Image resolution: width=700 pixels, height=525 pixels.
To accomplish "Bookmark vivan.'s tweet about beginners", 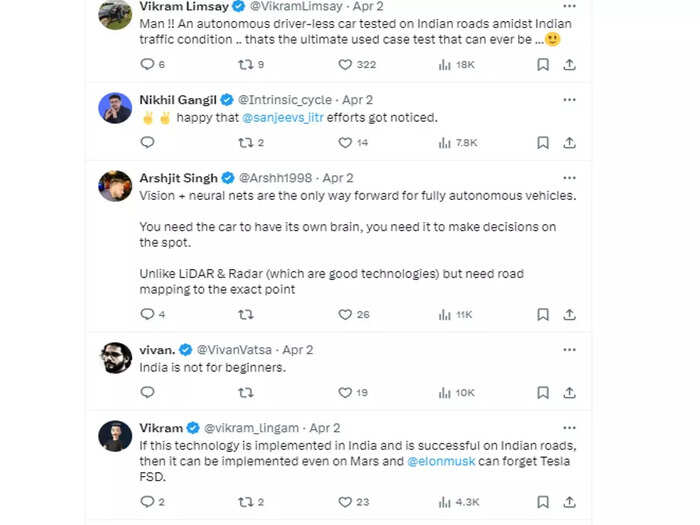I will click(x=543, y=392).
